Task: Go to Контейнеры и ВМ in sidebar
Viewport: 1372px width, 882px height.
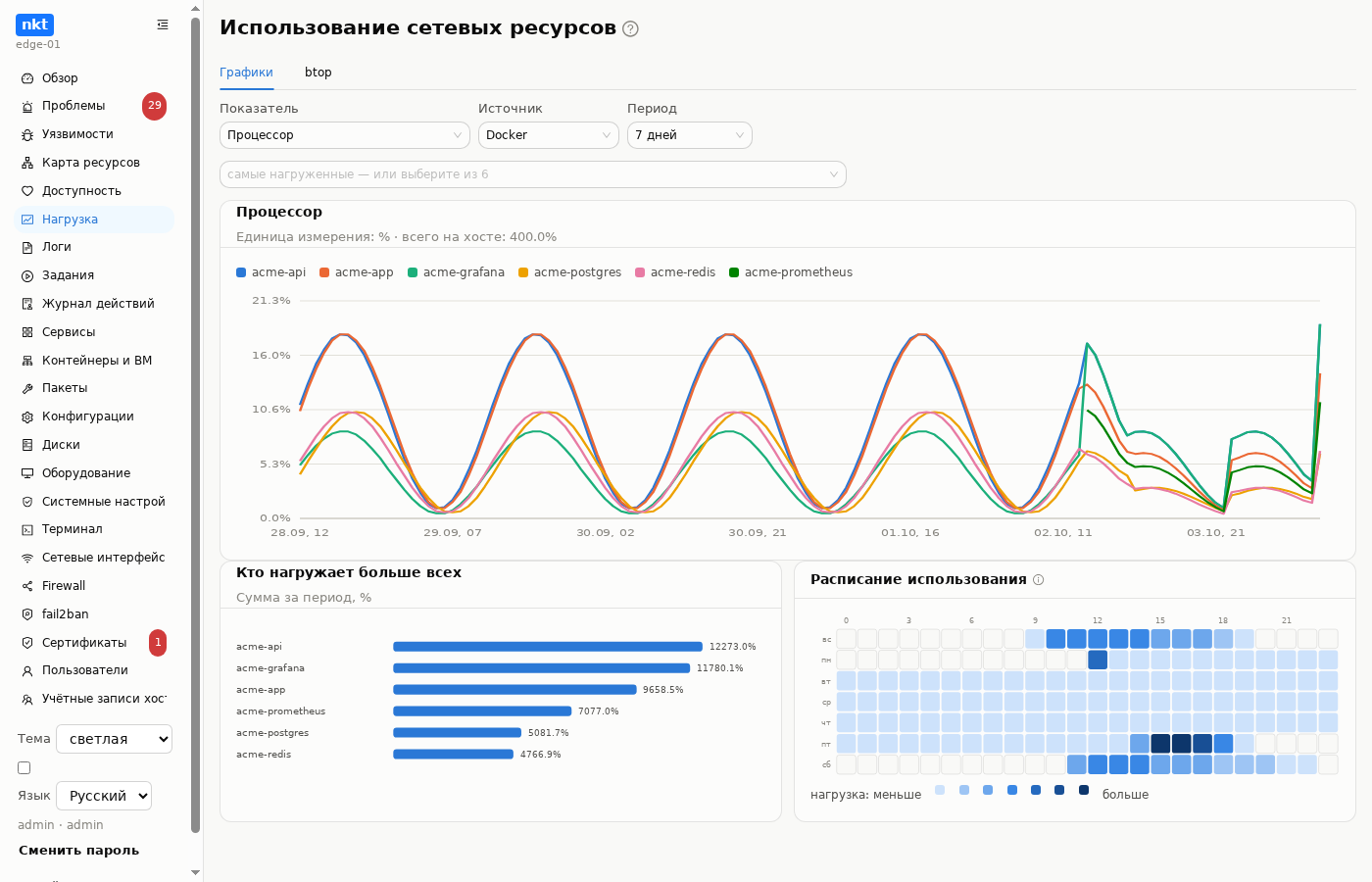Action: (95, 361)
